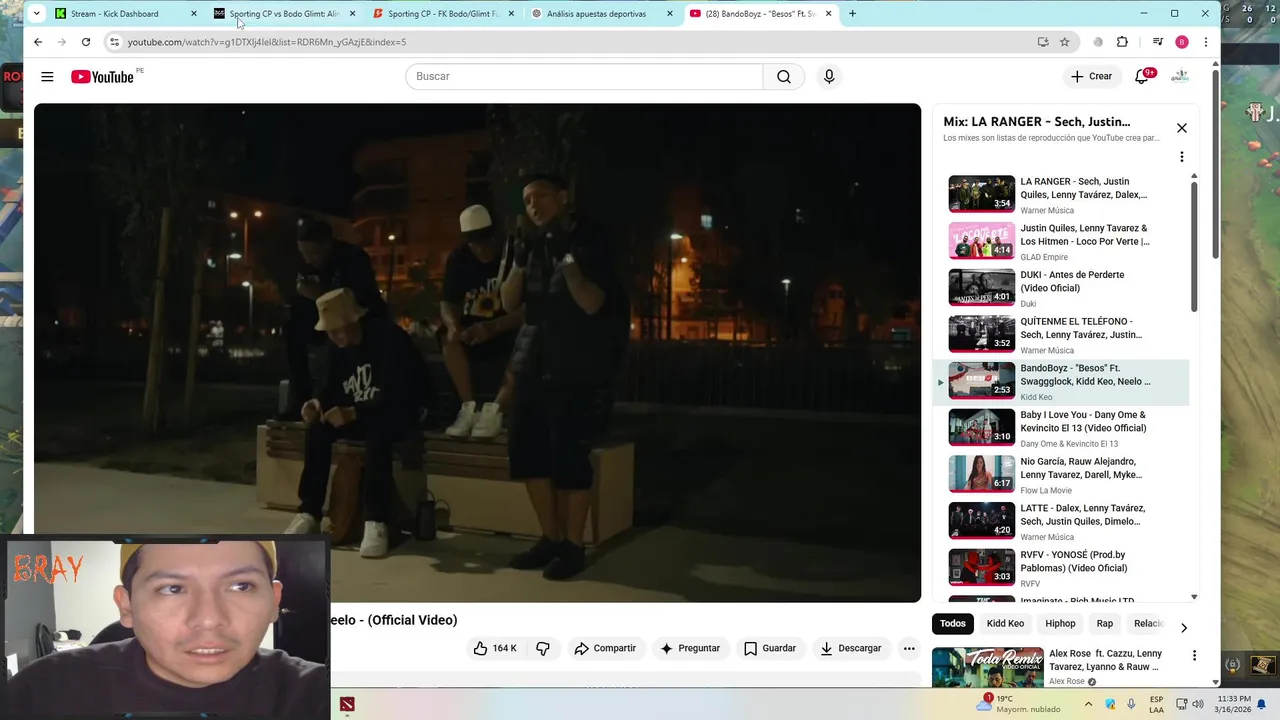The height and width of the screenshot is (720, 1280).
Task: Open the volume control in tray
Action: (1198, 704)
